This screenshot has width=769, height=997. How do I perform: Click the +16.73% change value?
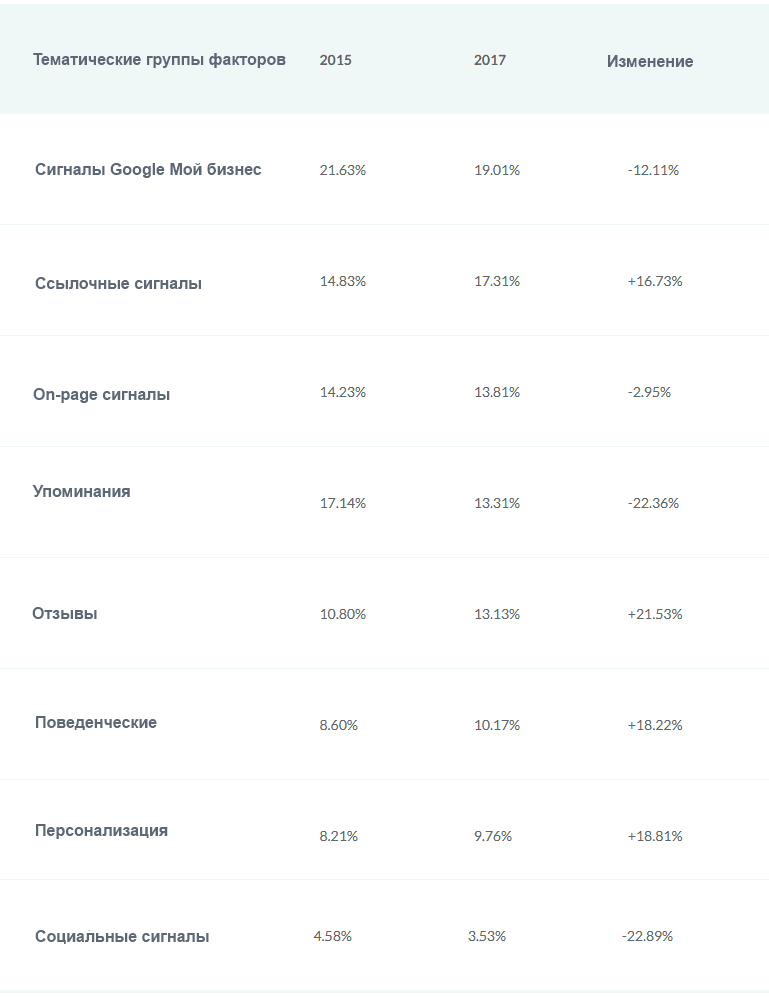(655, 281)
